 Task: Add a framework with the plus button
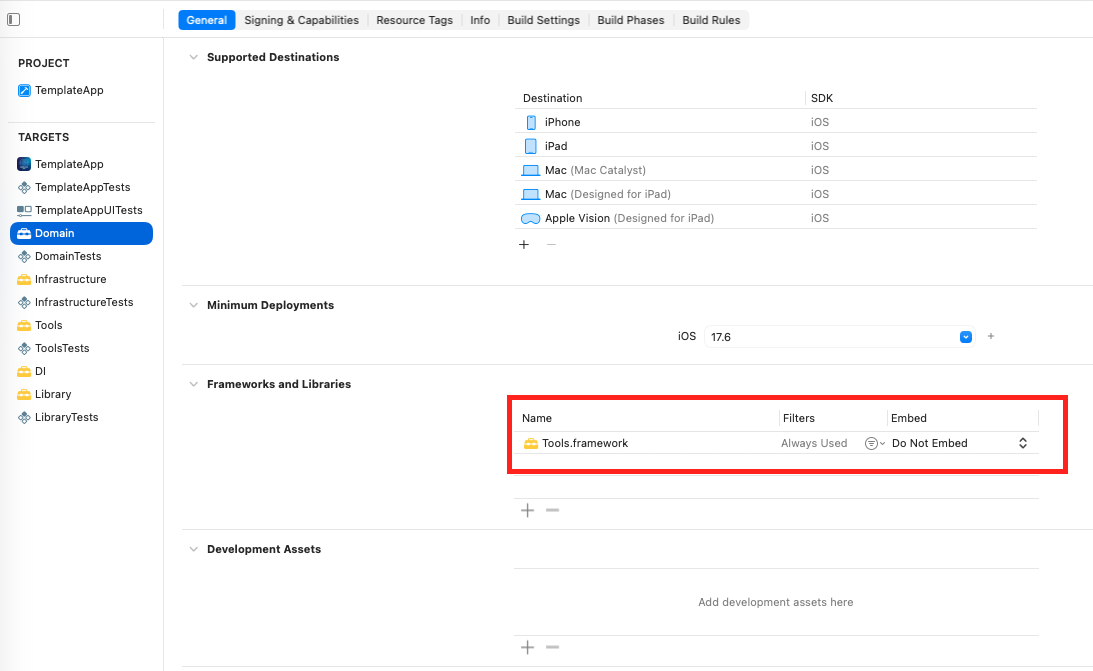click(528, 511)
